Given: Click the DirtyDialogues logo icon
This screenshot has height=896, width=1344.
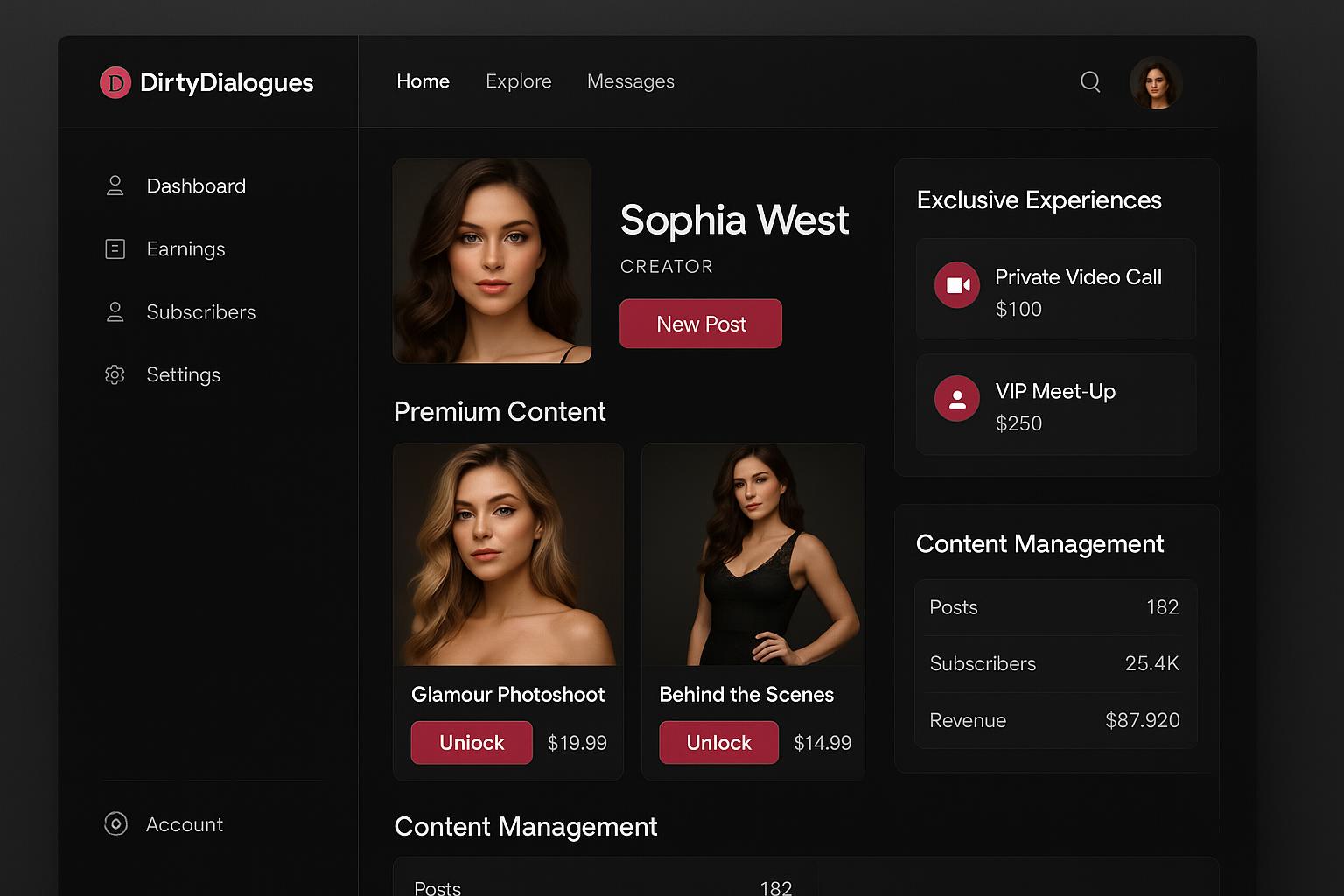Looking at the screenshot, I should [115, 83].
